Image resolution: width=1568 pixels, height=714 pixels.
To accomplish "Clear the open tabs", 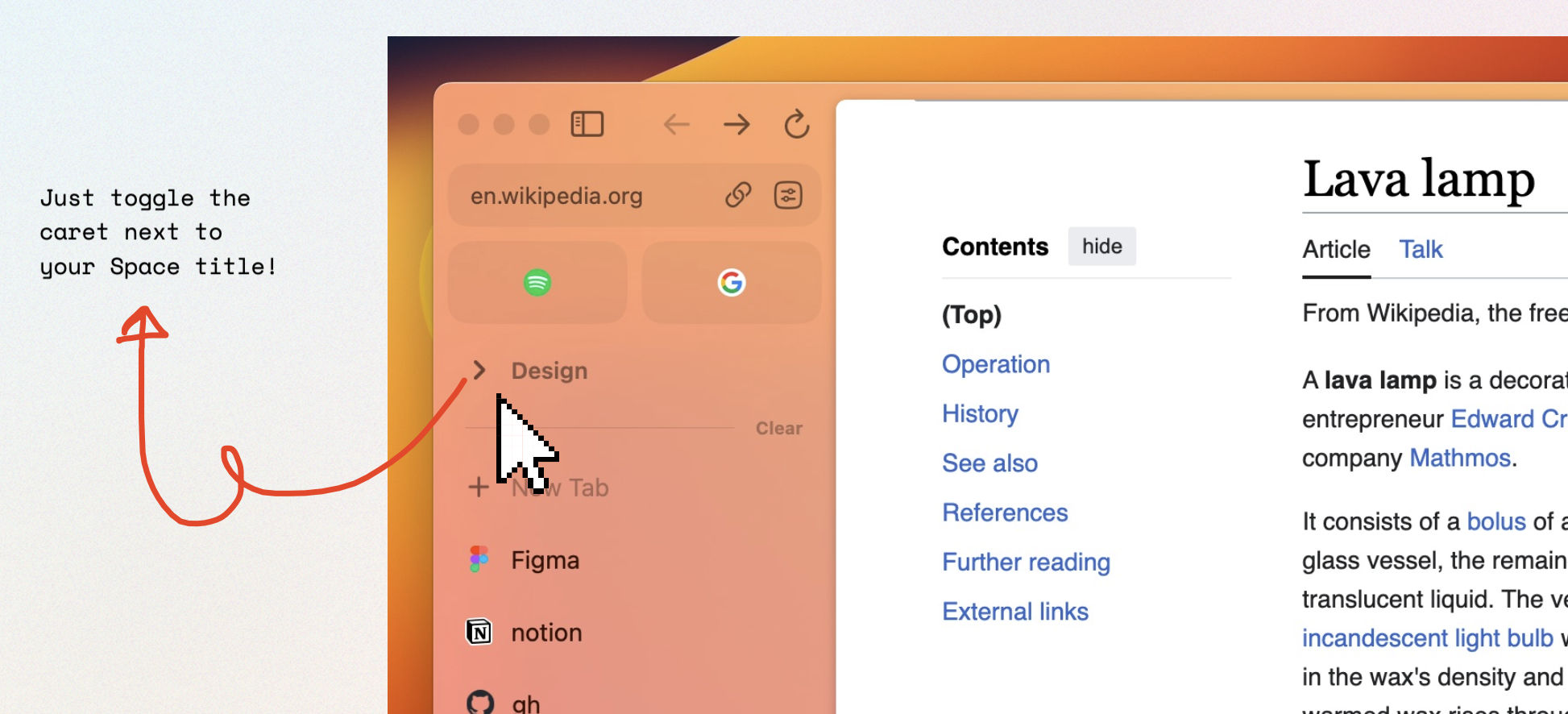I will point(778,428).
